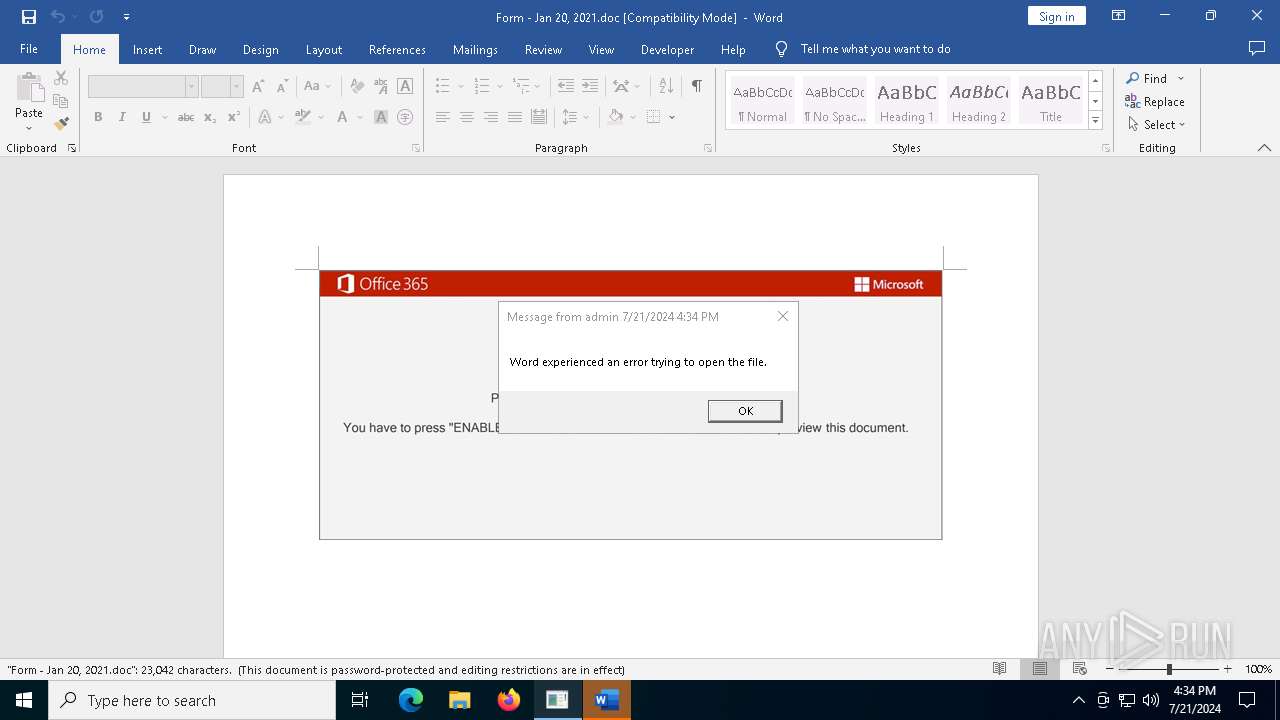Click the zoom in plus button
The width and height of the screenshot is (1280, 720).
pyautogui.click(x=1227, y=669)
